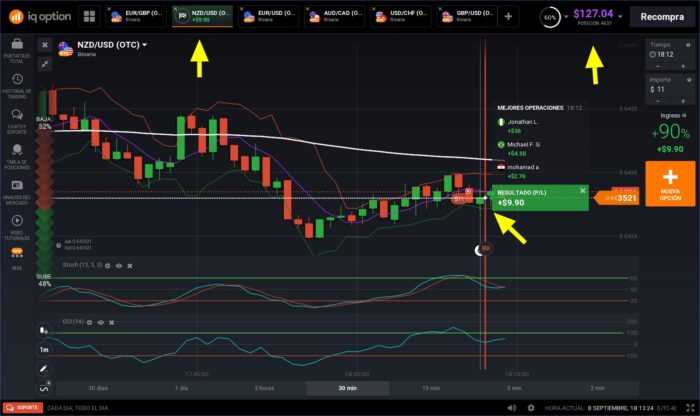Decrease Importe with the minus button
The width and height of the screenshot is (700, 416).
(x=657, y=101)
